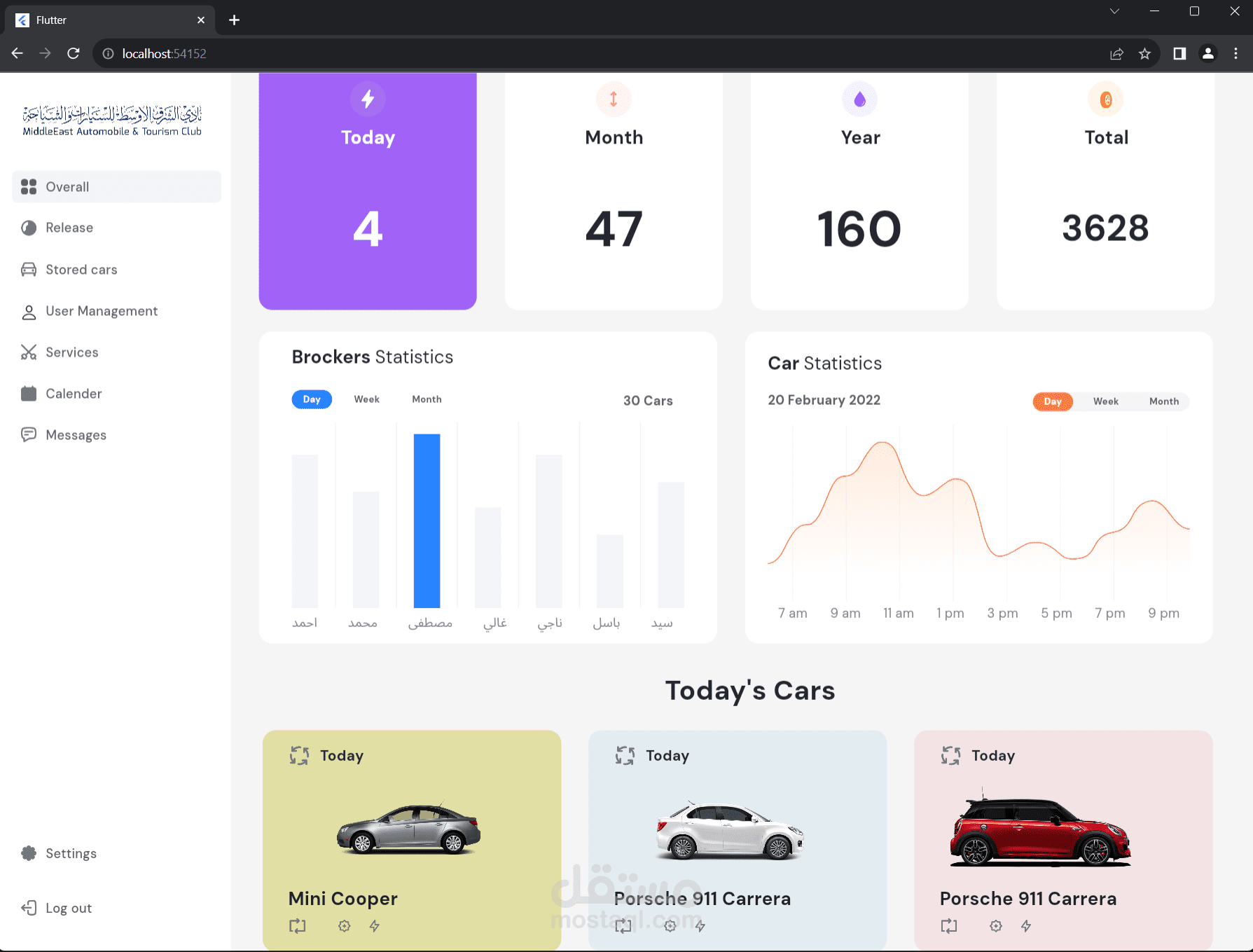Click the Settings gear icon
Screen dimensions: 1253x952
pyautogui.click(x=29, y=853)
